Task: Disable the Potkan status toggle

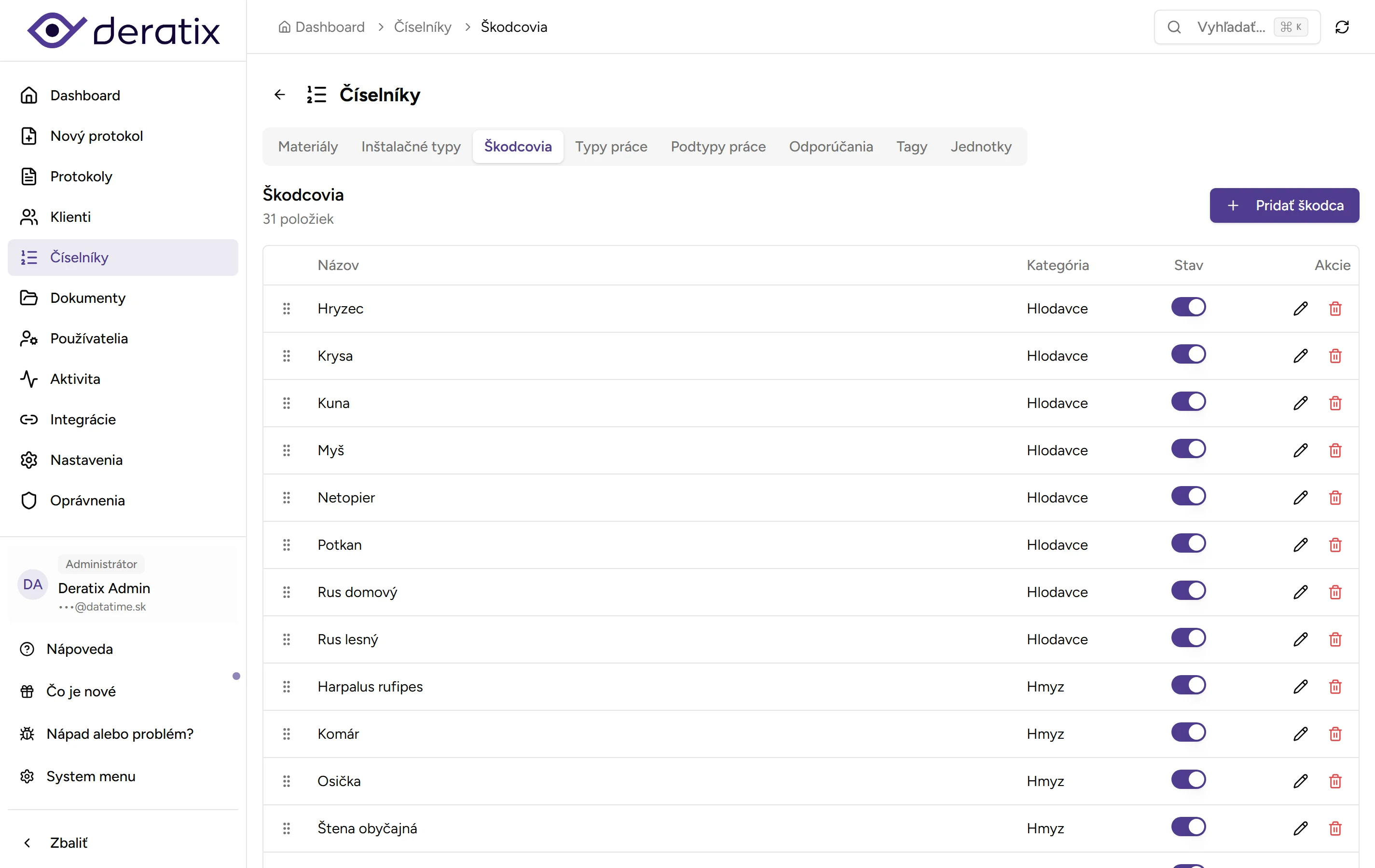Action: tap(1188, 542)
